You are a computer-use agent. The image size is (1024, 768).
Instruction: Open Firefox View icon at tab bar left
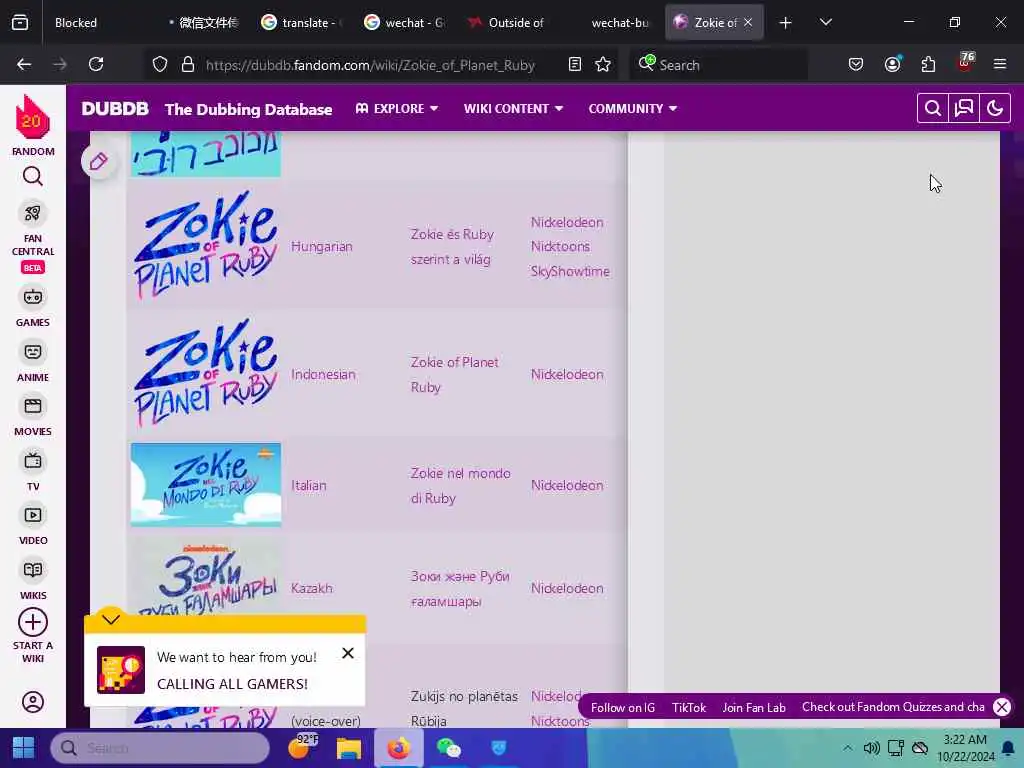pos(20,23)
